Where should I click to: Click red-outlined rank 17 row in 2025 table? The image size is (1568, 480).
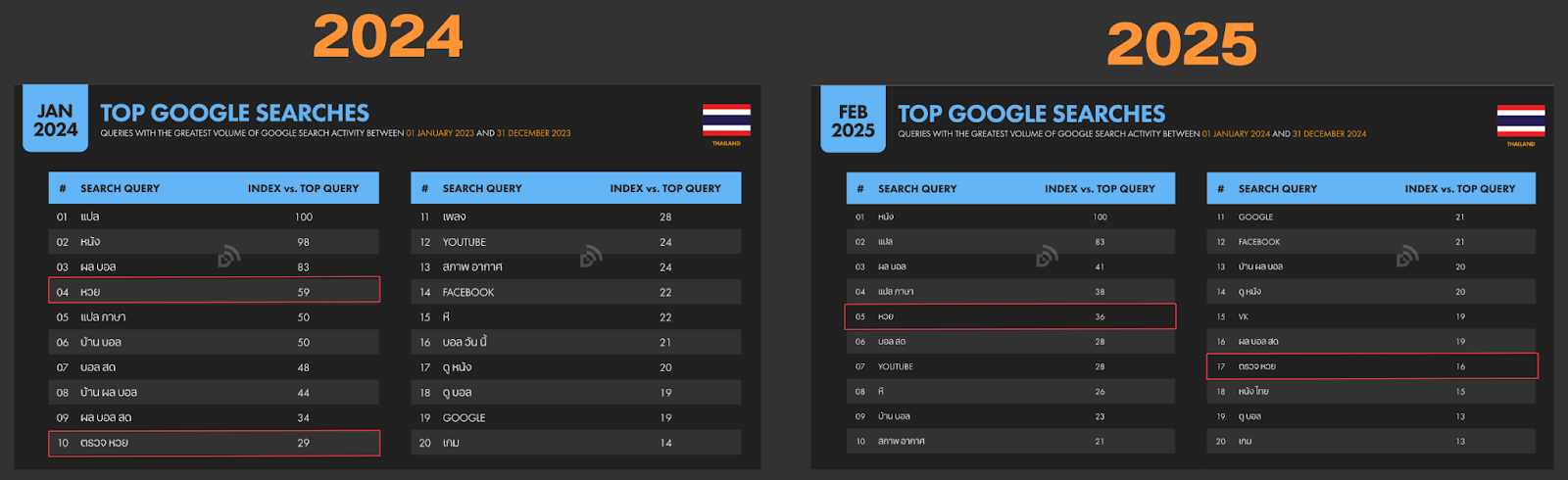1371,366
